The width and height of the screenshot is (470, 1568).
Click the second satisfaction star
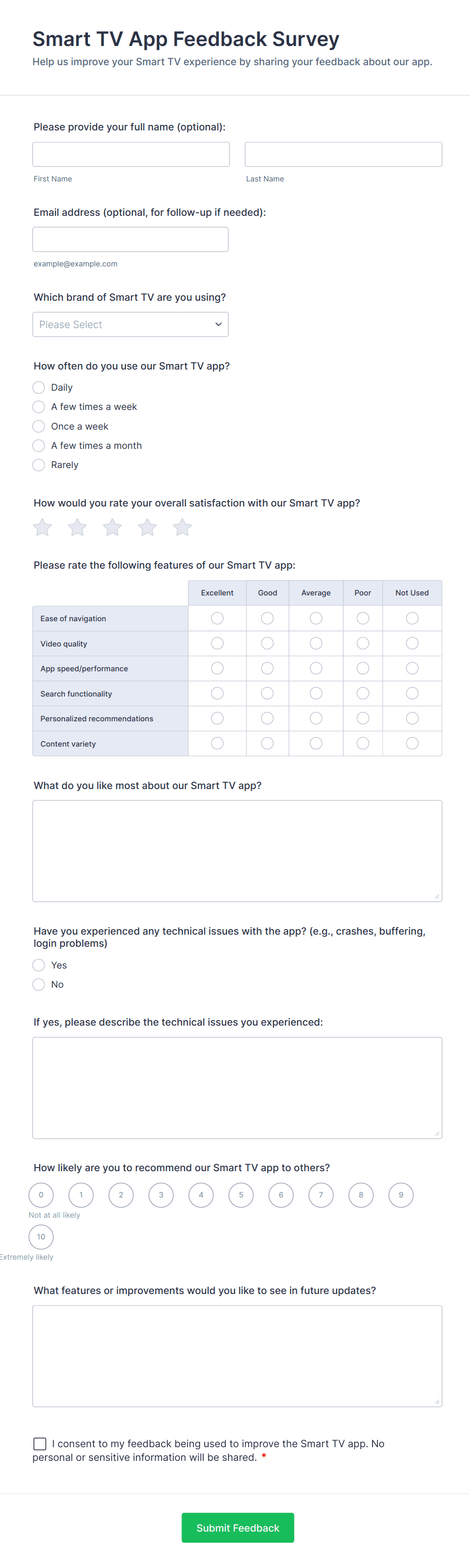77,527
